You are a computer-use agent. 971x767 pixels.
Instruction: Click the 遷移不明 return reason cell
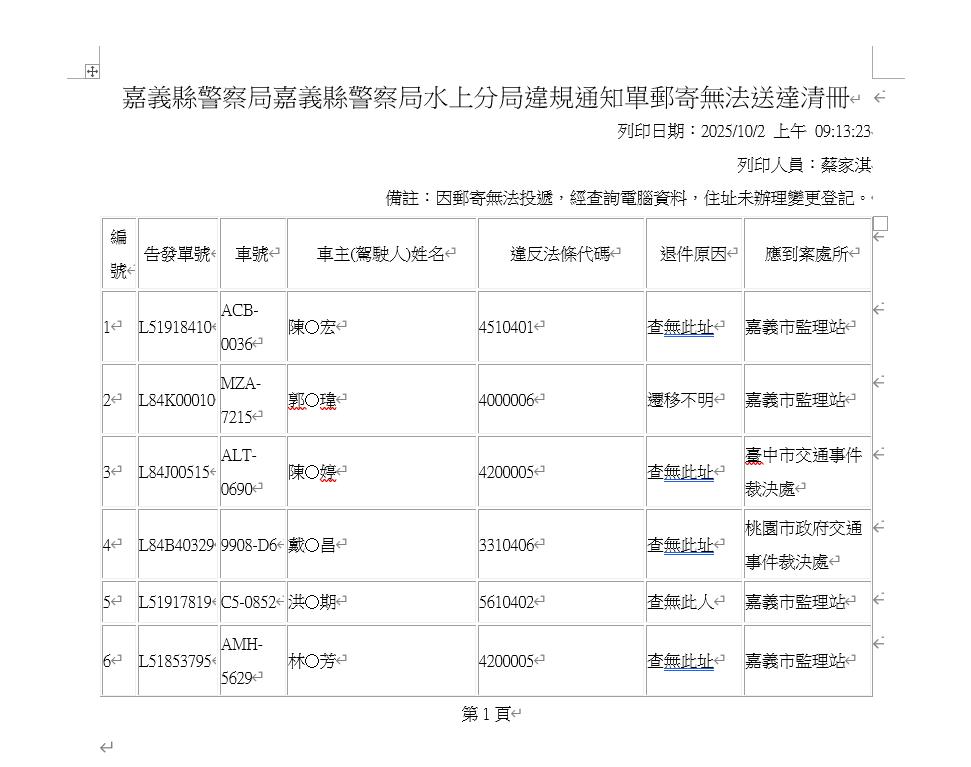[x=681, y=400]
